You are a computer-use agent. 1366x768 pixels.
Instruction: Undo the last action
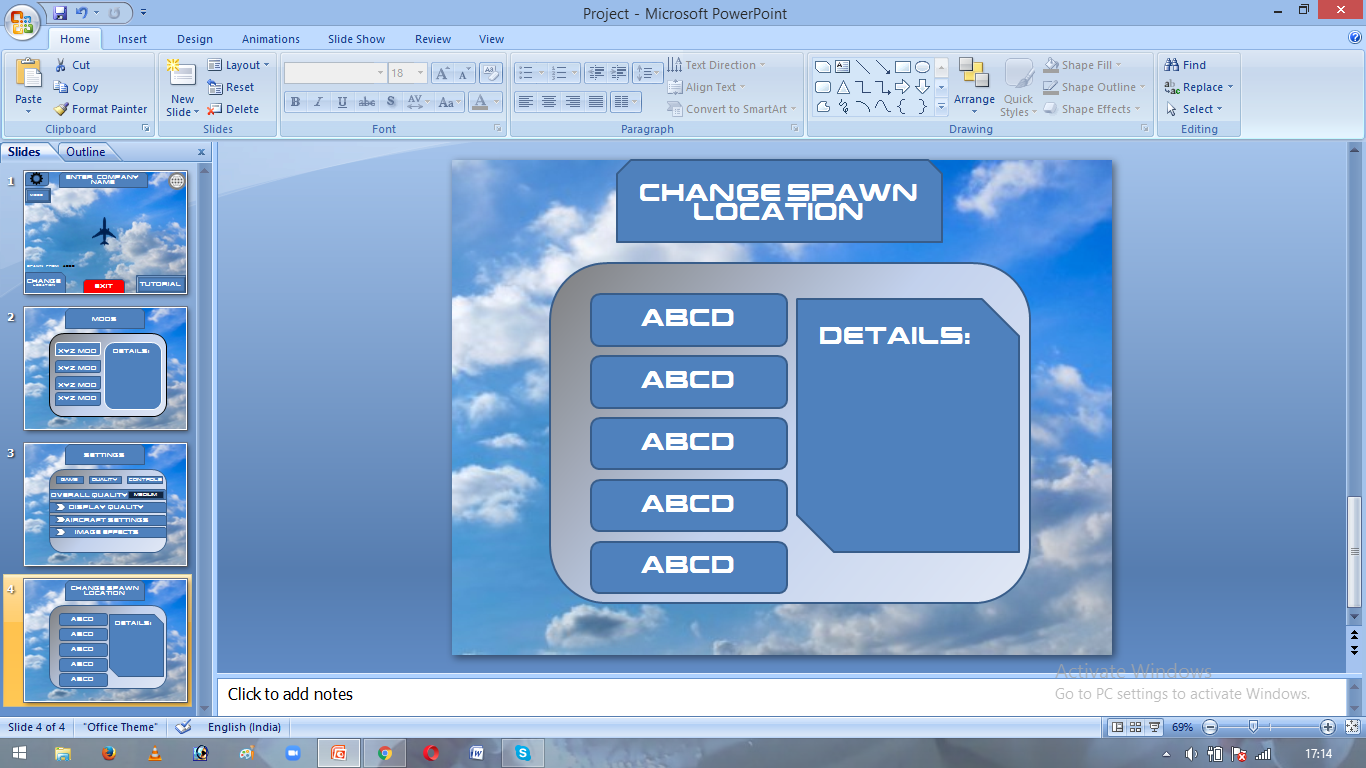pos(82,13)
